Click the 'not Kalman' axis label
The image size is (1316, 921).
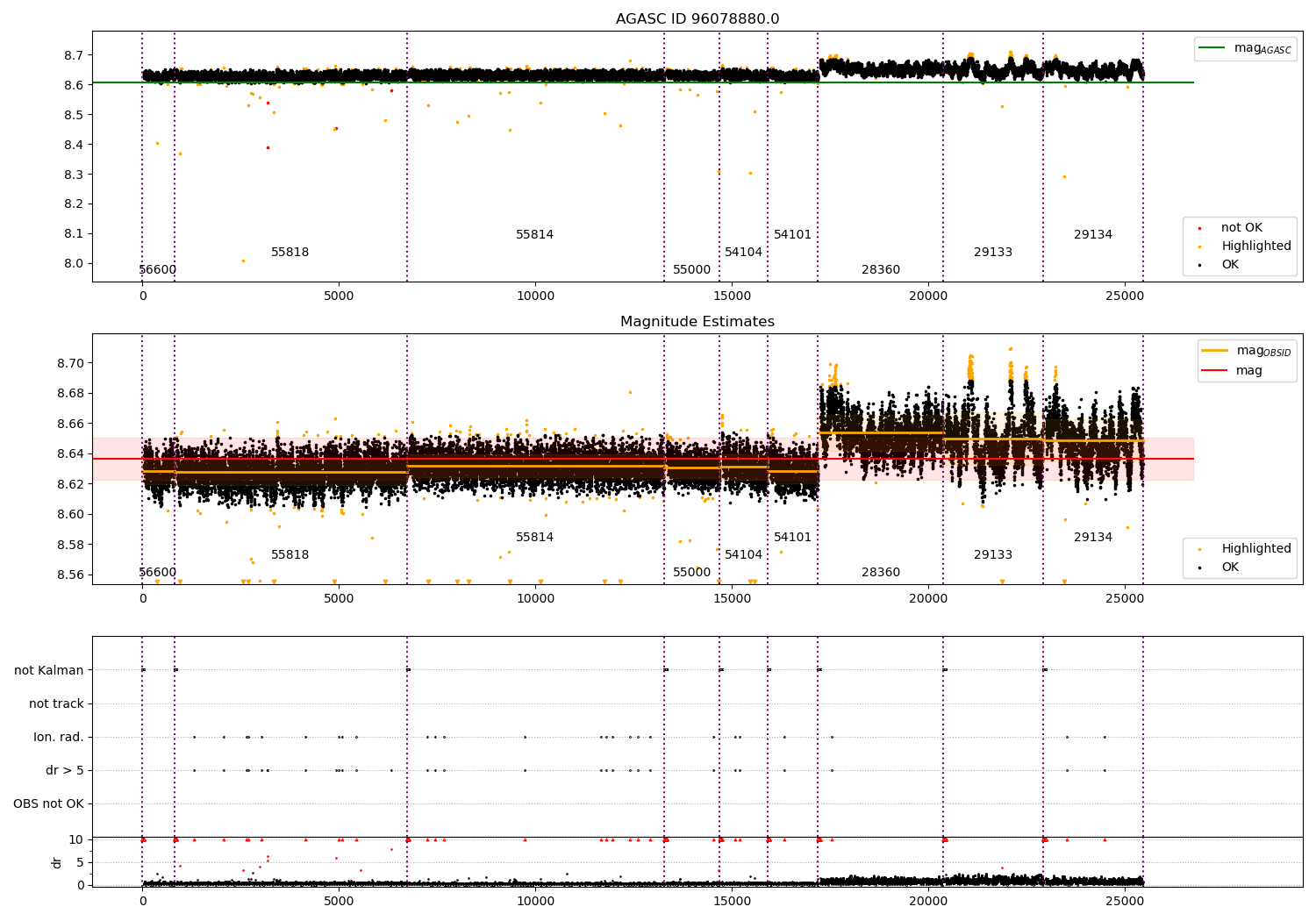pyautogui.click(x=49, y=670)
